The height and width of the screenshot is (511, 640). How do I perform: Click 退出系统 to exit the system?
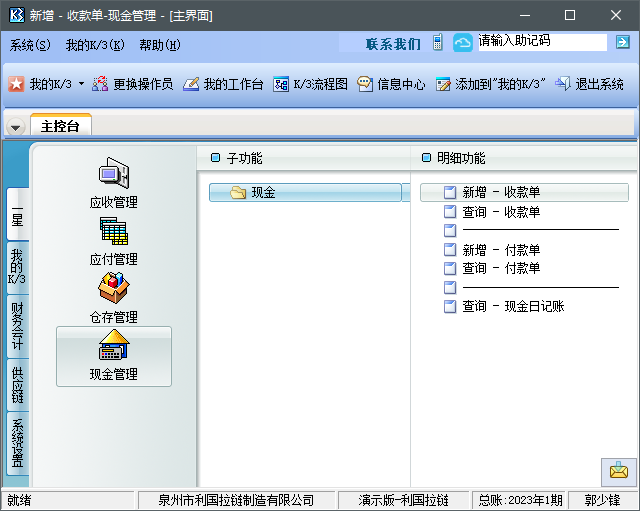[590, 84]
